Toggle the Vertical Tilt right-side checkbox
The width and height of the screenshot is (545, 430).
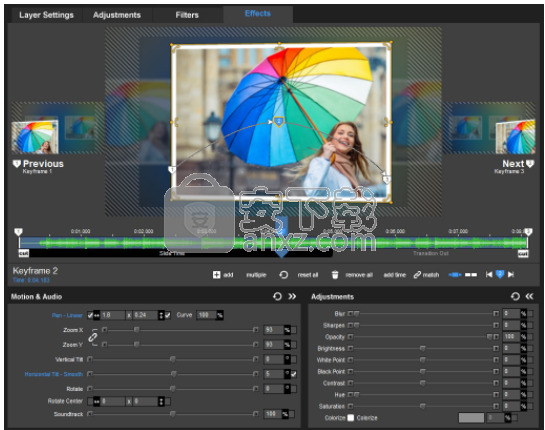(x=294, y=359)
